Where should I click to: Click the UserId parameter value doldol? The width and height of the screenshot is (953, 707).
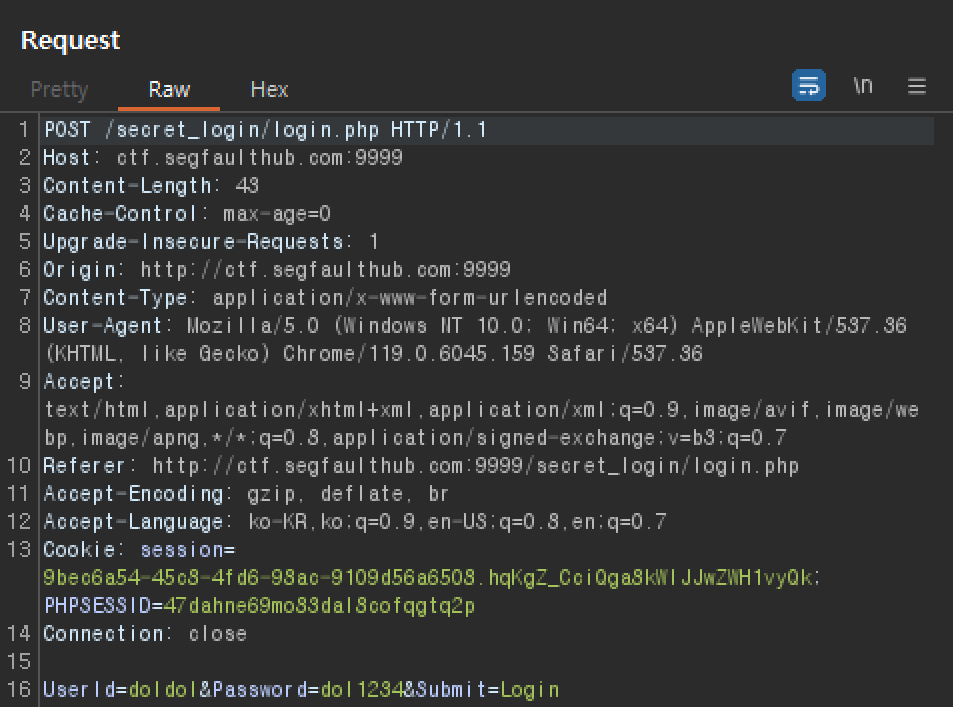coord(163,690)
